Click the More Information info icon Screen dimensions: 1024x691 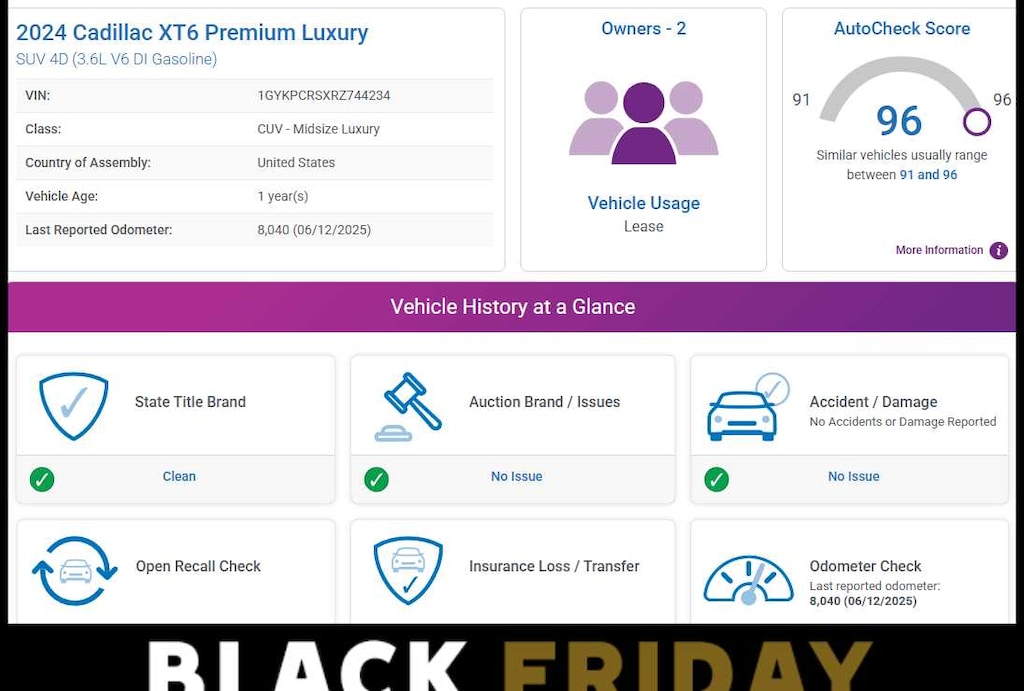point(998,251)
